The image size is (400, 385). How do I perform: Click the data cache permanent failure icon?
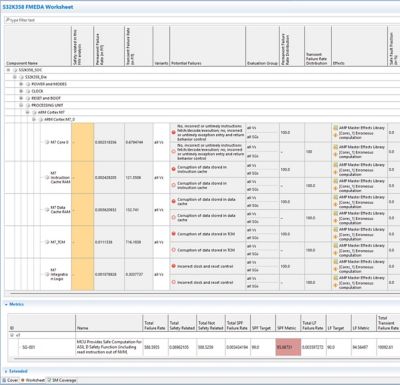point(173,201)
